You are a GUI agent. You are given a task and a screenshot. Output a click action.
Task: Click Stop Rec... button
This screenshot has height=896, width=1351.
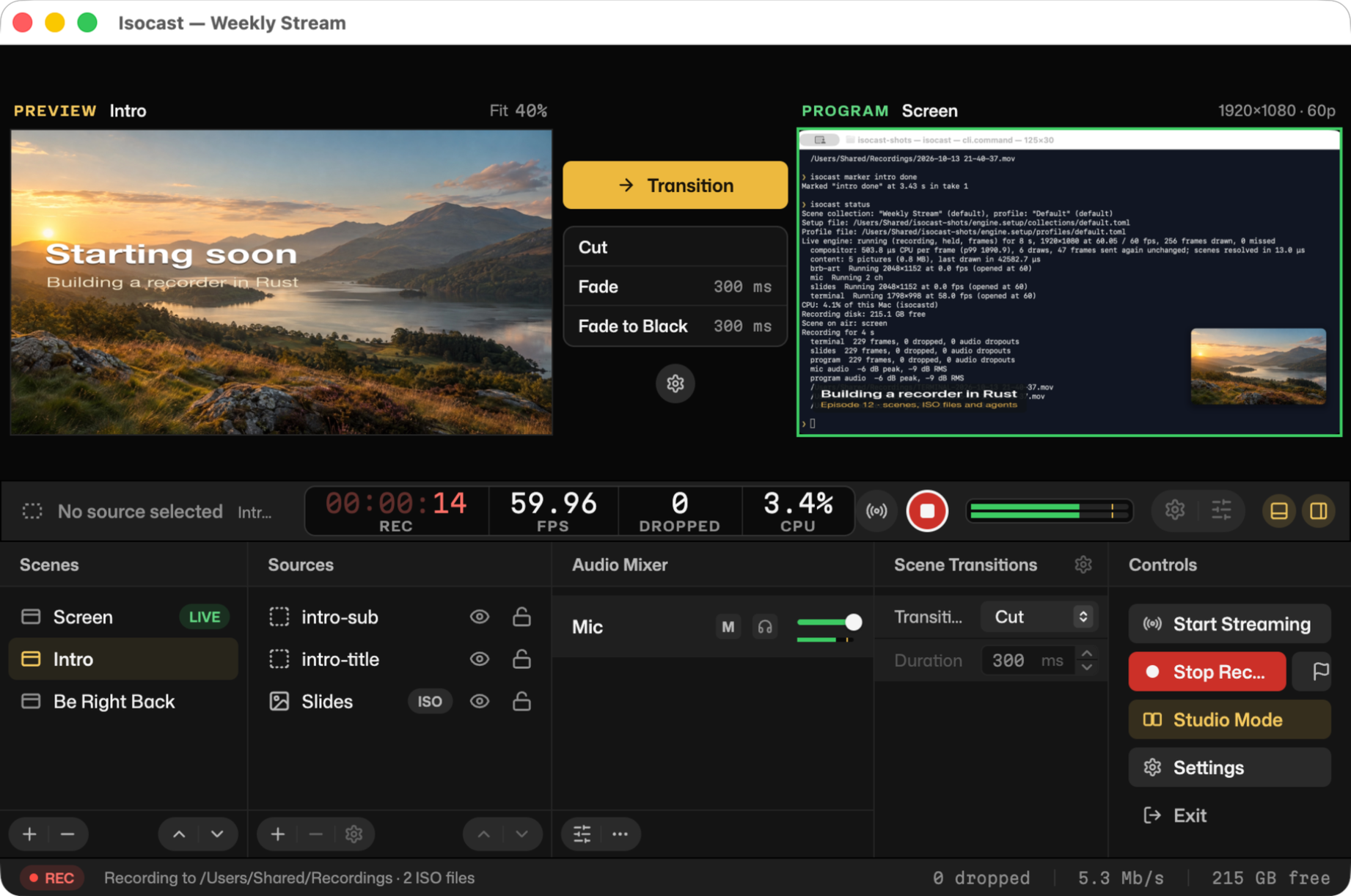point(1207,672)
